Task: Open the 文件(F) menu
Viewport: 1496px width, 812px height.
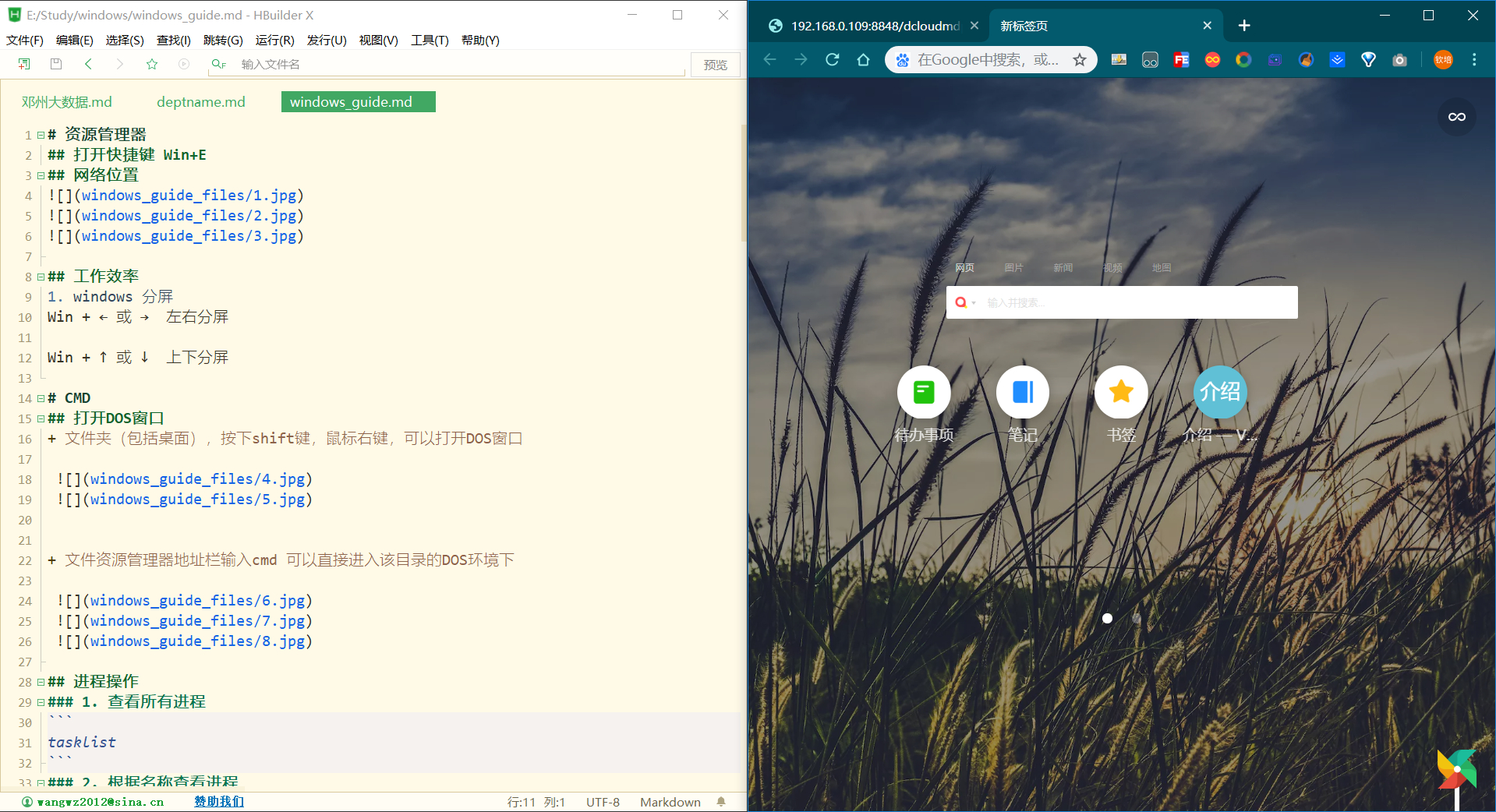Action: [23, 41]
